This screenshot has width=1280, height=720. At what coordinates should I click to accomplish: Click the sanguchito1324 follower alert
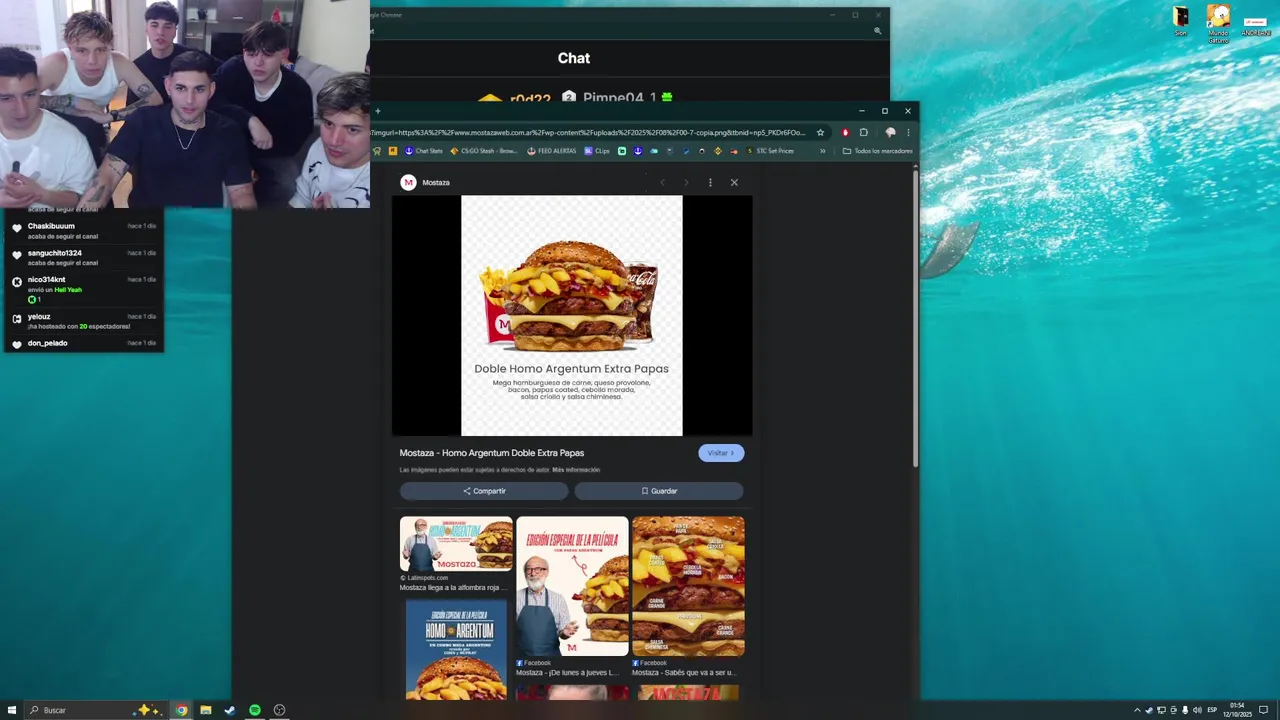(x=83, y=258)
